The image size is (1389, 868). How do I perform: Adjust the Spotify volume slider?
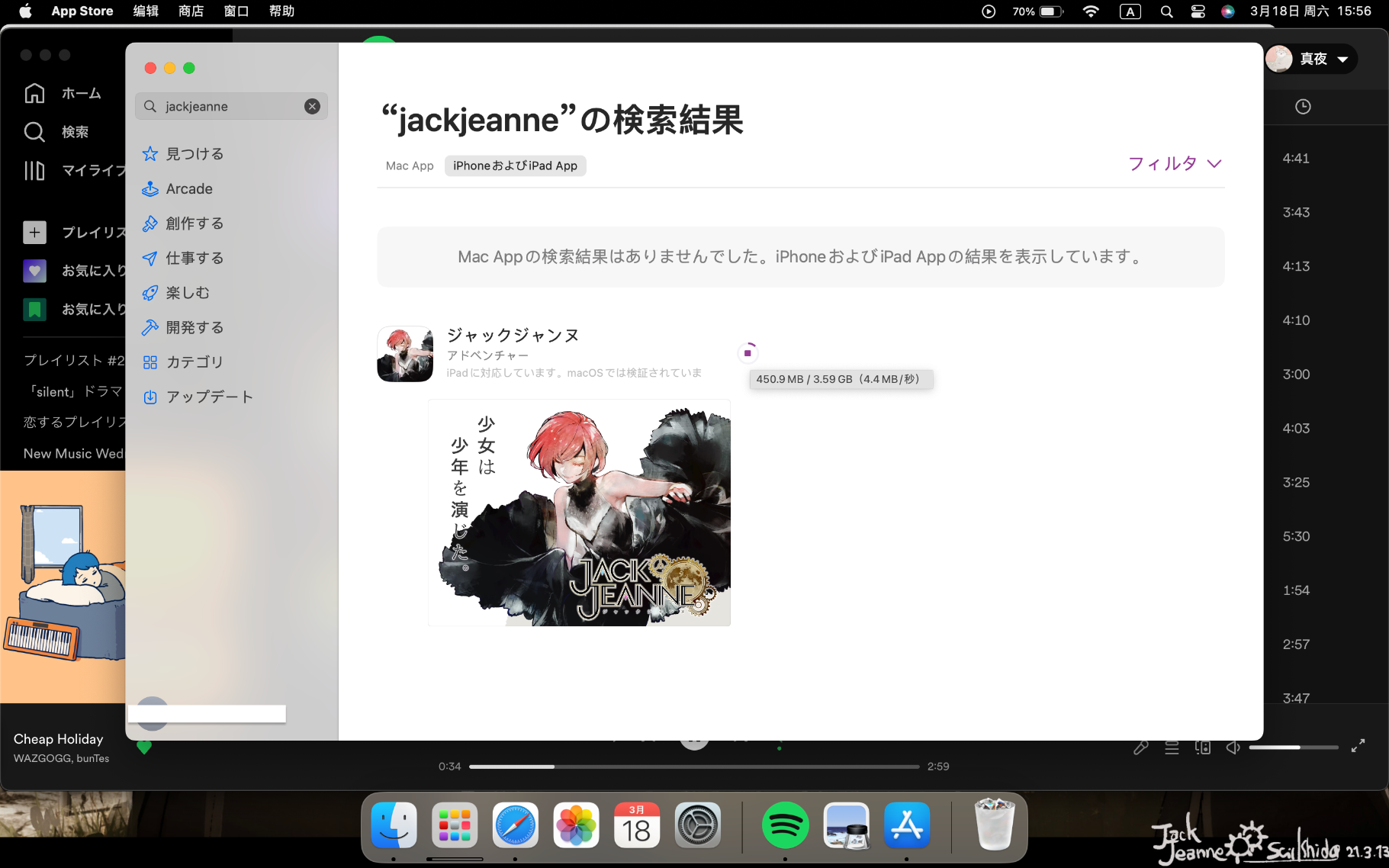[1294, 747]
